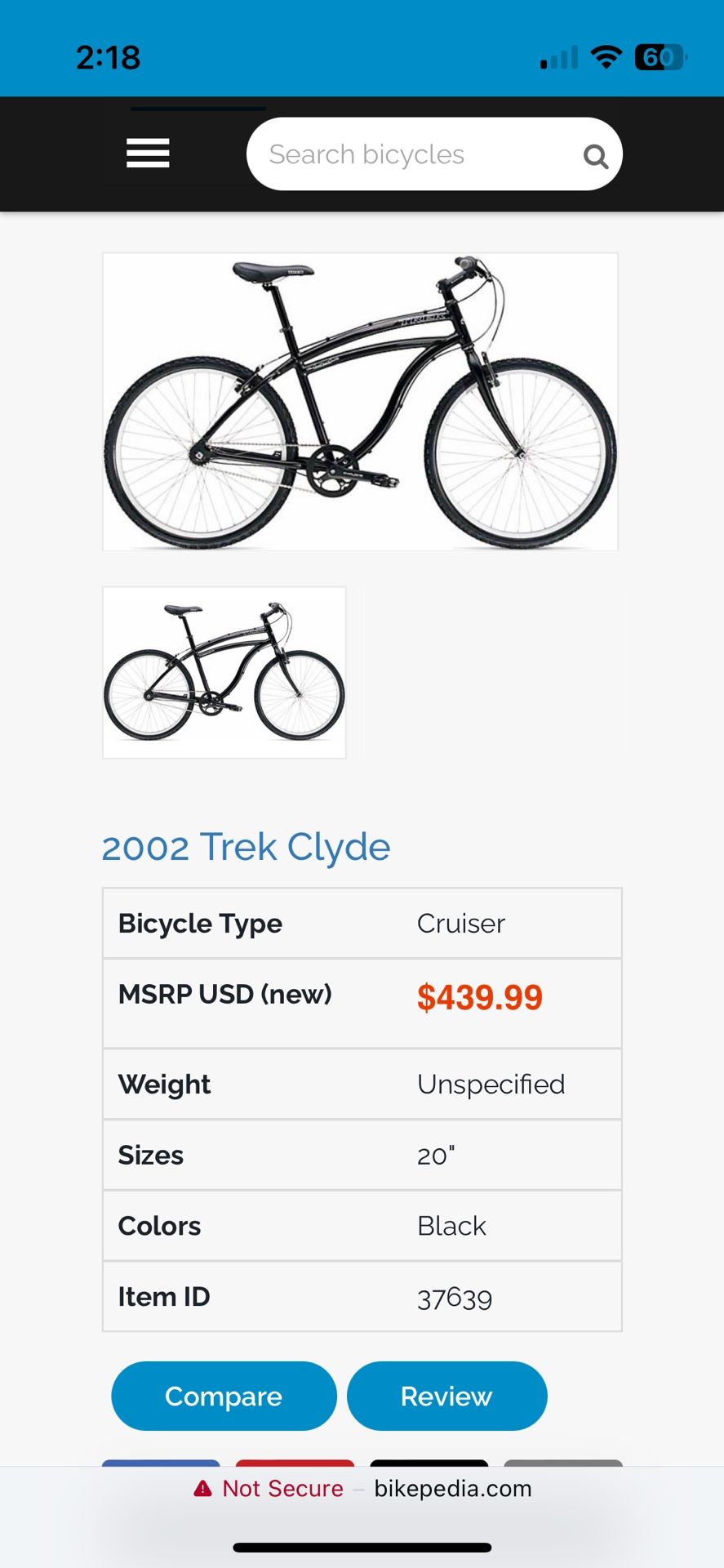Tap the blue share button strip

[x=161, y=1463]
